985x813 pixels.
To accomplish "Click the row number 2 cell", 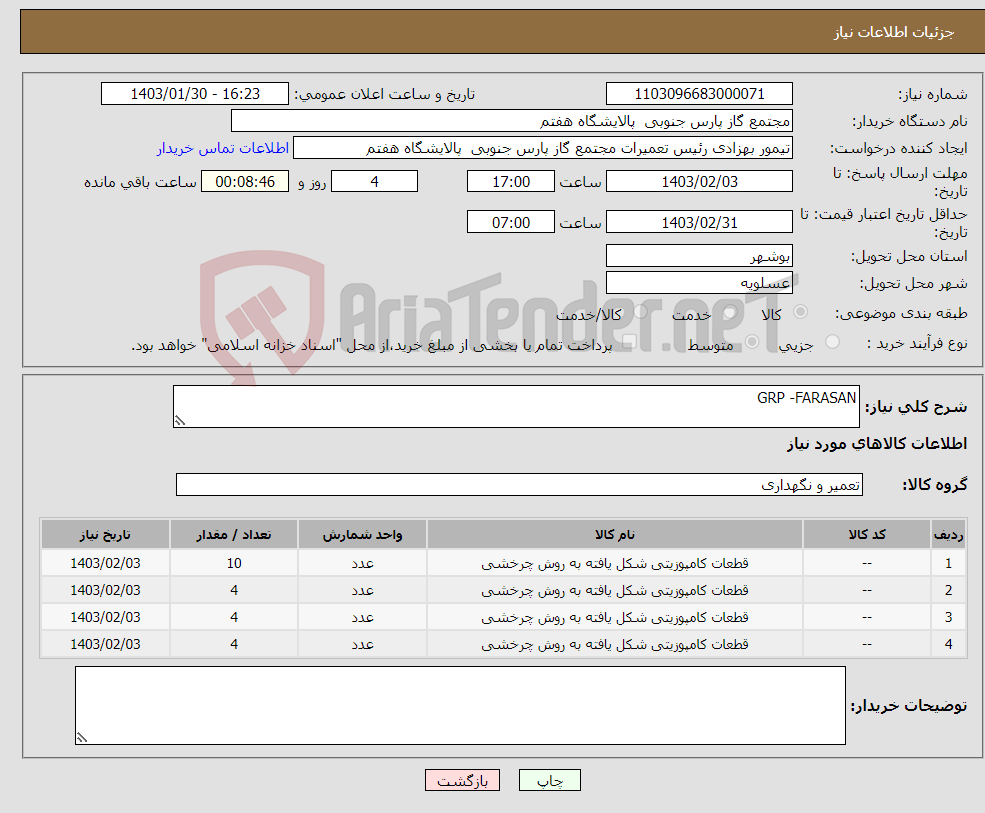I will coord(949,591).
